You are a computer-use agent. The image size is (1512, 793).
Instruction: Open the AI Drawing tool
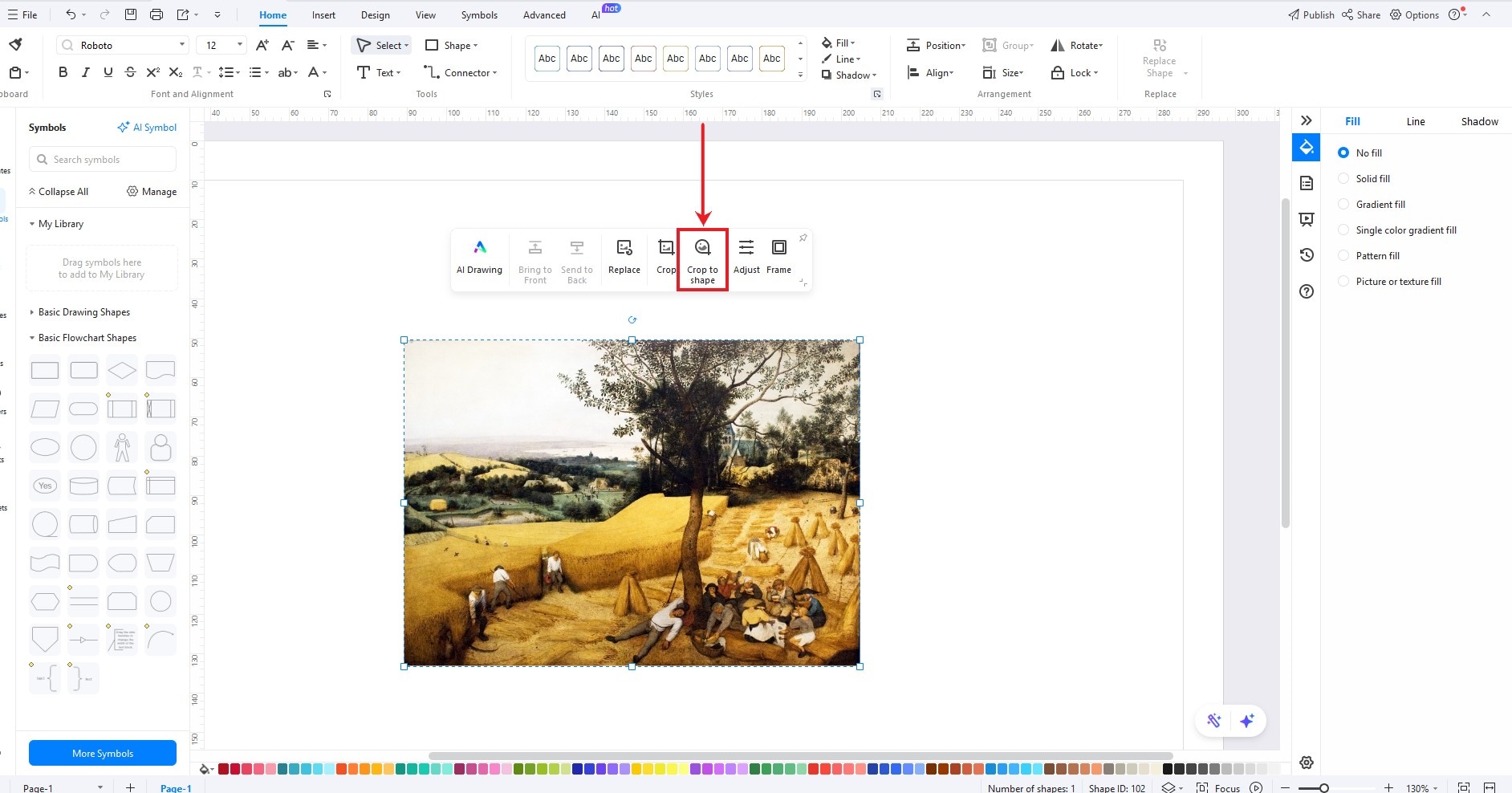point(479,258)
